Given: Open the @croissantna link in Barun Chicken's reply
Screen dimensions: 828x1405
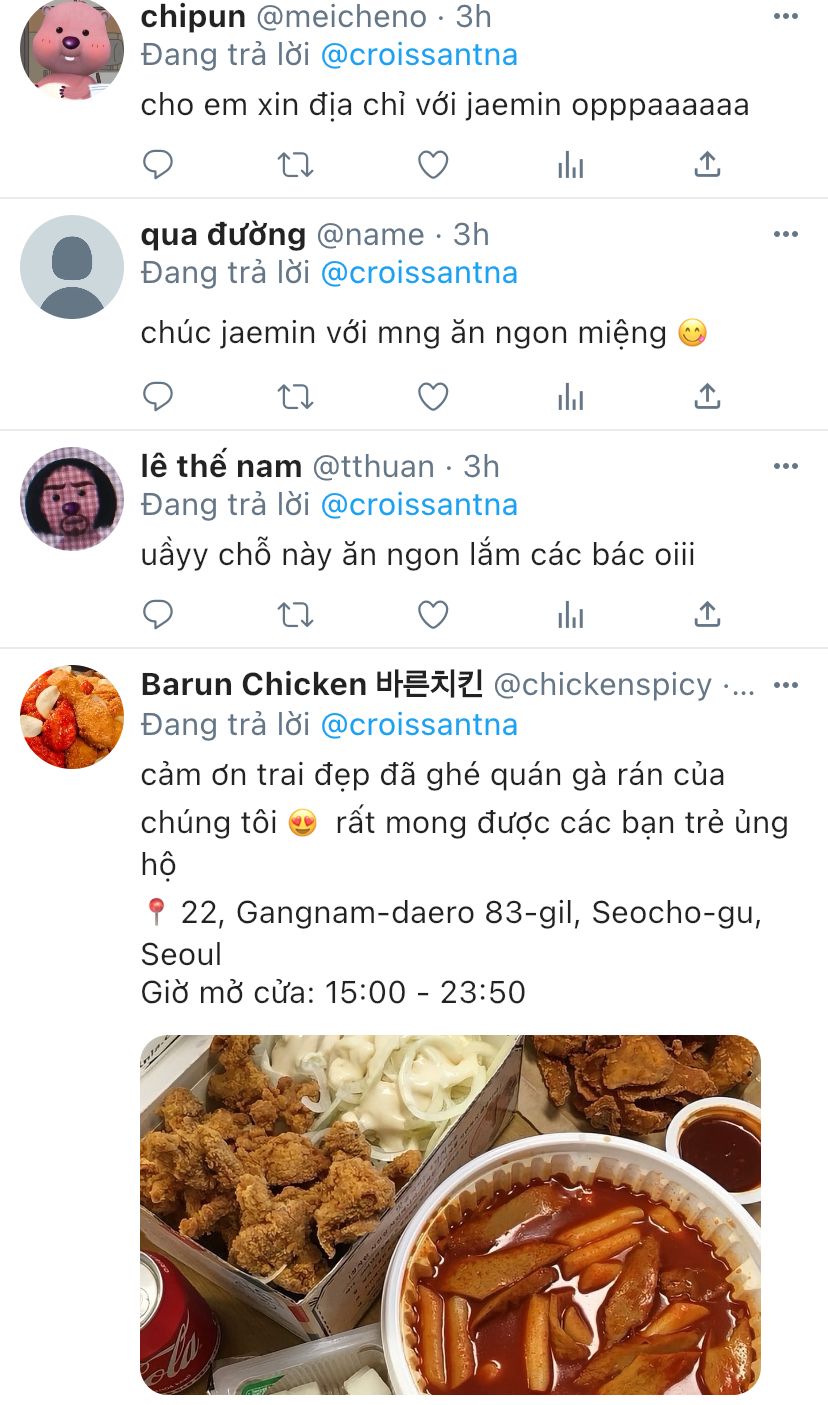Looking at the screenshot, I should point(419,723).
